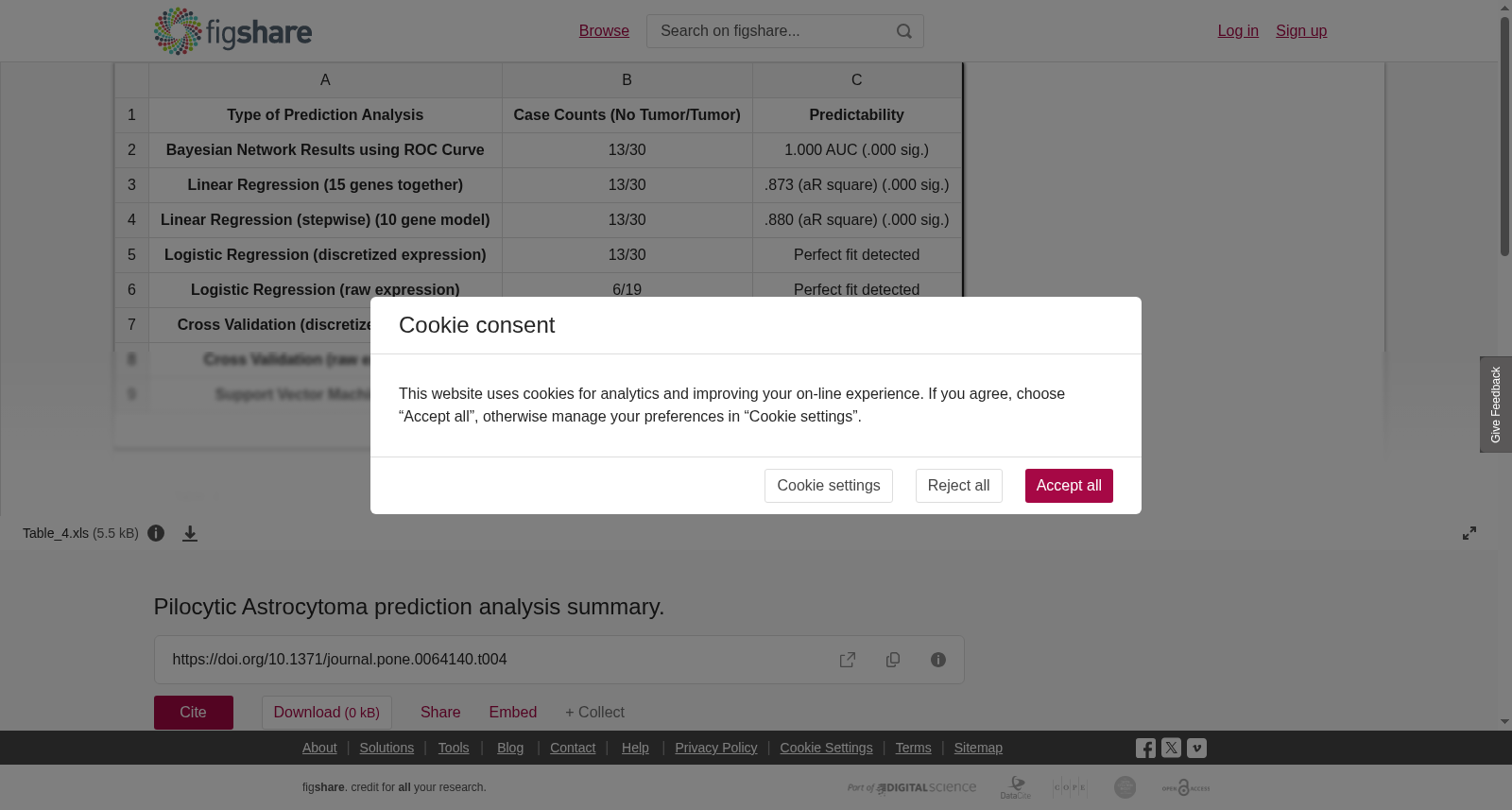1512x810 pixels.
Task: Click cell '.880 (aR square) (.000 sig.)'
Action: 856,220
